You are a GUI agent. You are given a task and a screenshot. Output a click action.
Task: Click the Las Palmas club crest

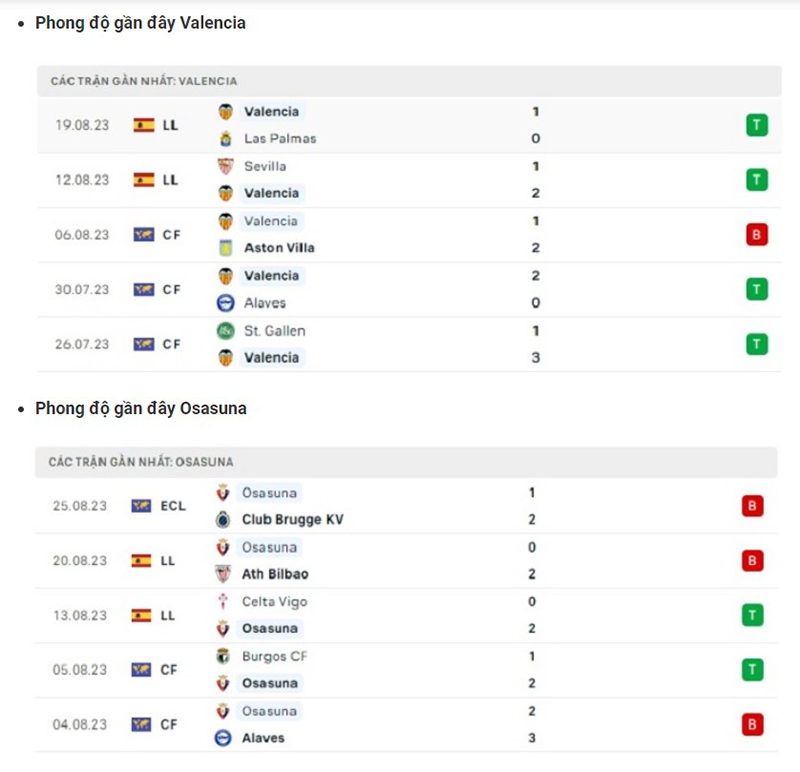click(226, 139)
